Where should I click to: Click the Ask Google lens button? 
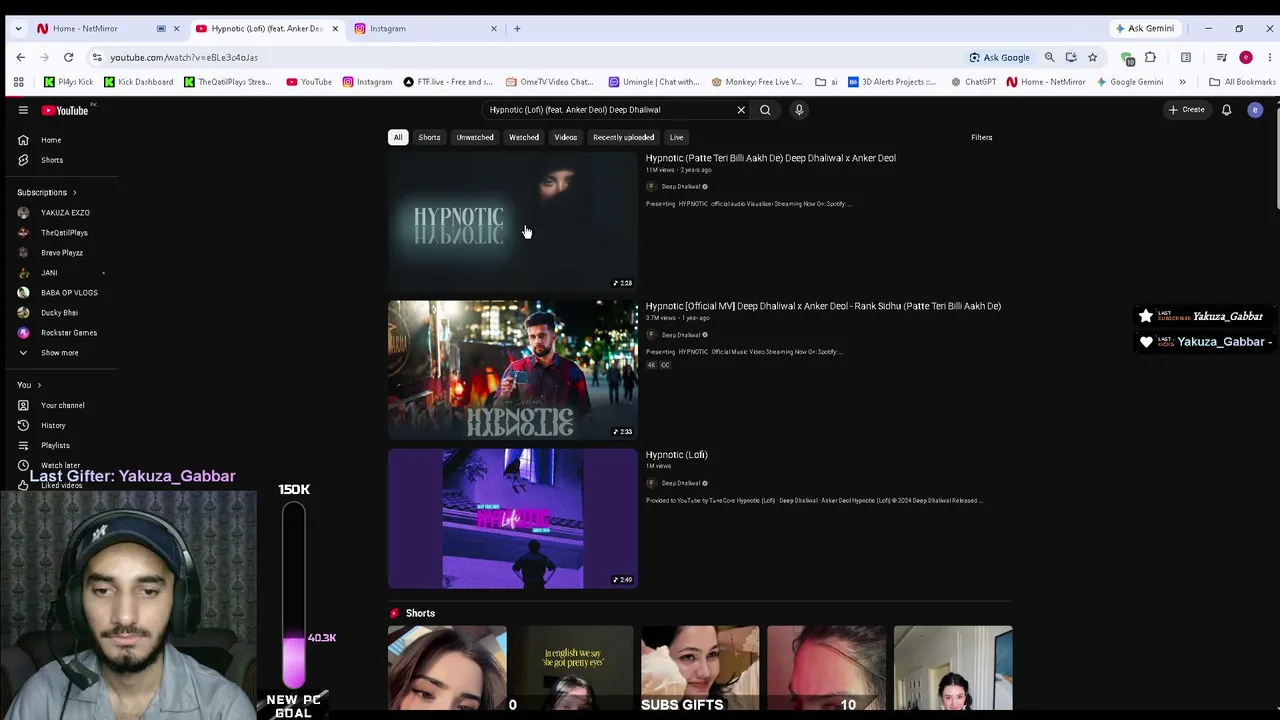click(x=999, y=57)
